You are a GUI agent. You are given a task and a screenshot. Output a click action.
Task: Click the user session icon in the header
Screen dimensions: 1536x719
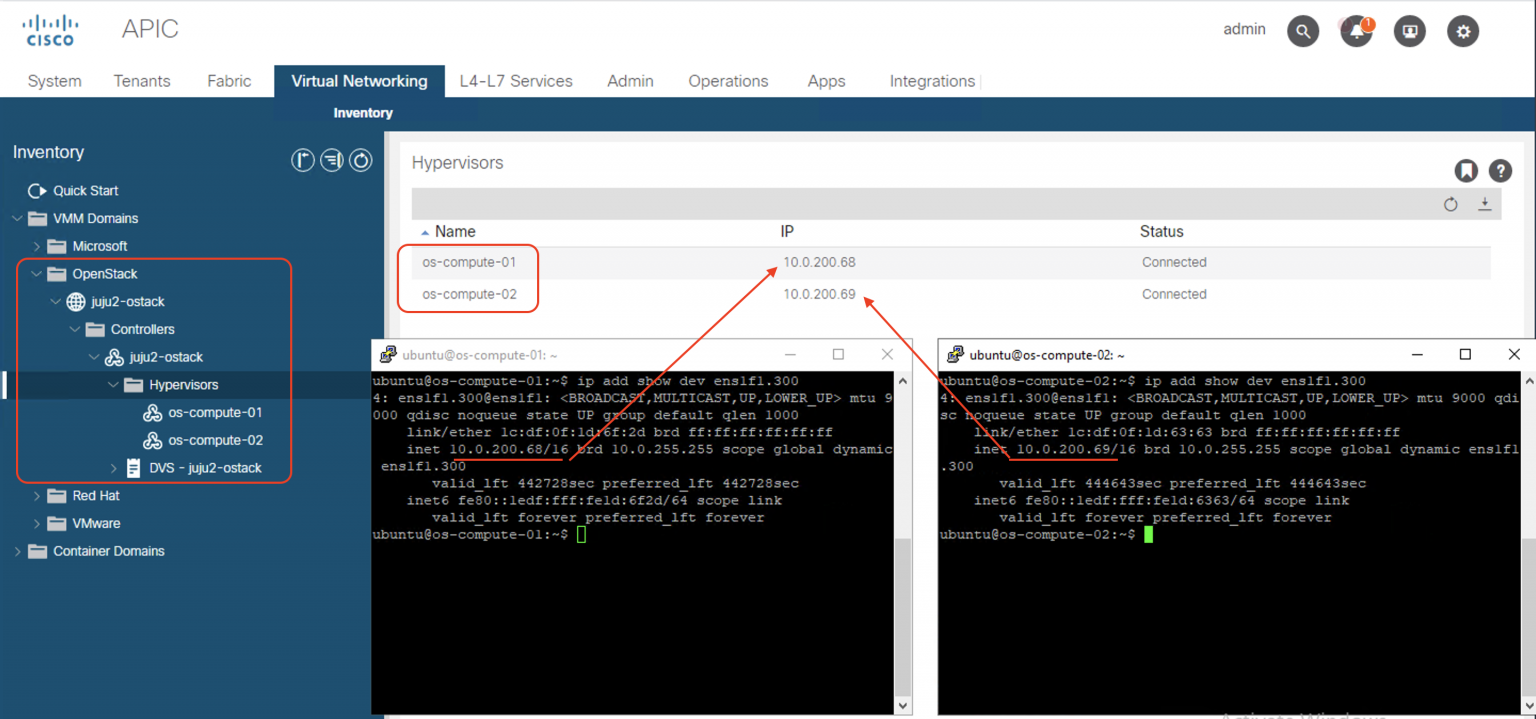point(1409,31)
